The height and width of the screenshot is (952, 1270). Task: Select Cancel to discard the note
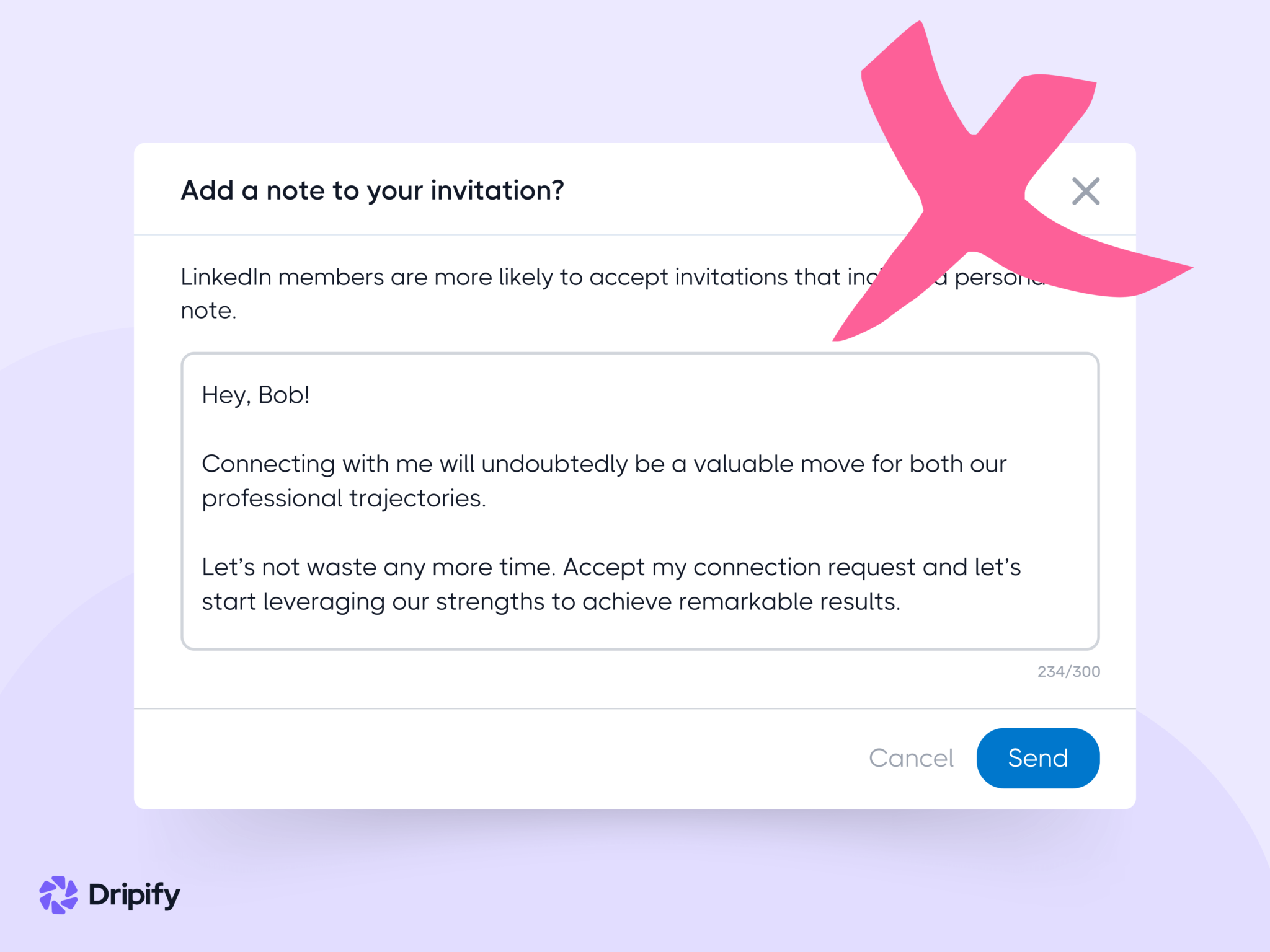tap(911, 757)
